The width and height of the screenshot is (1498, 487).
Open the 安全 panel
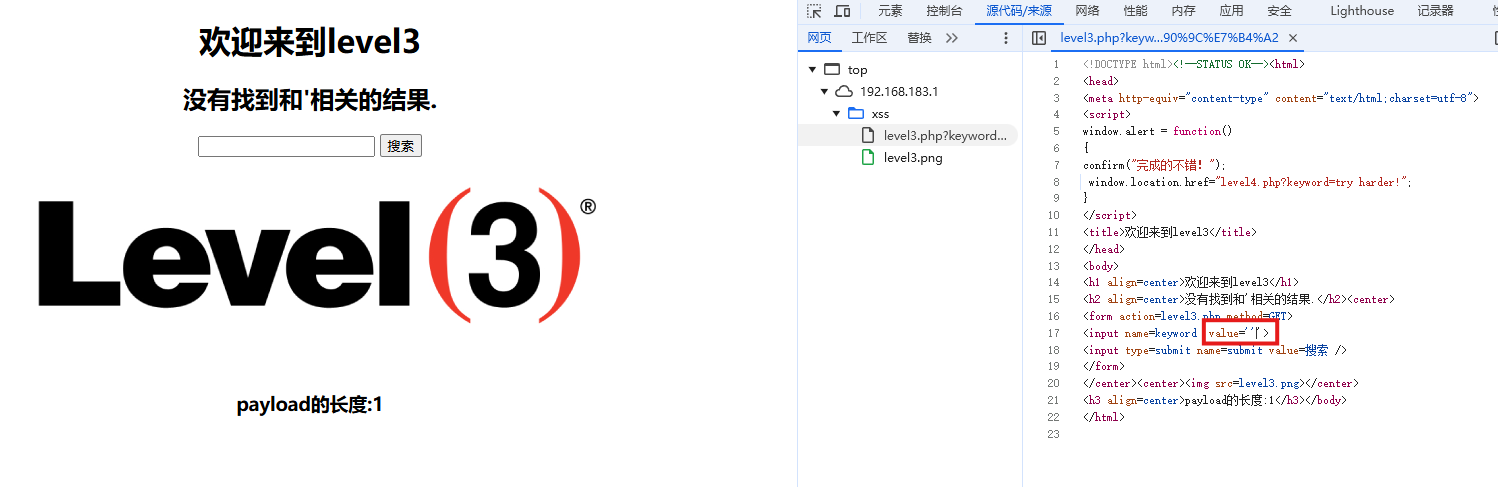[1279, 11]
